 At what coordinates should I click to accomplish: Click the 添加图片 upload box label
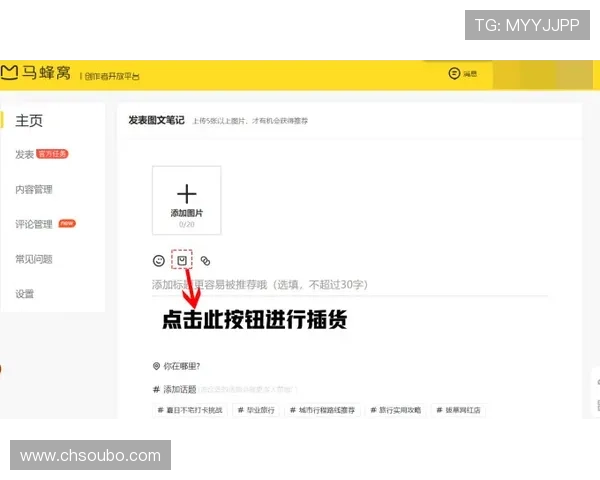click(187, 213)
